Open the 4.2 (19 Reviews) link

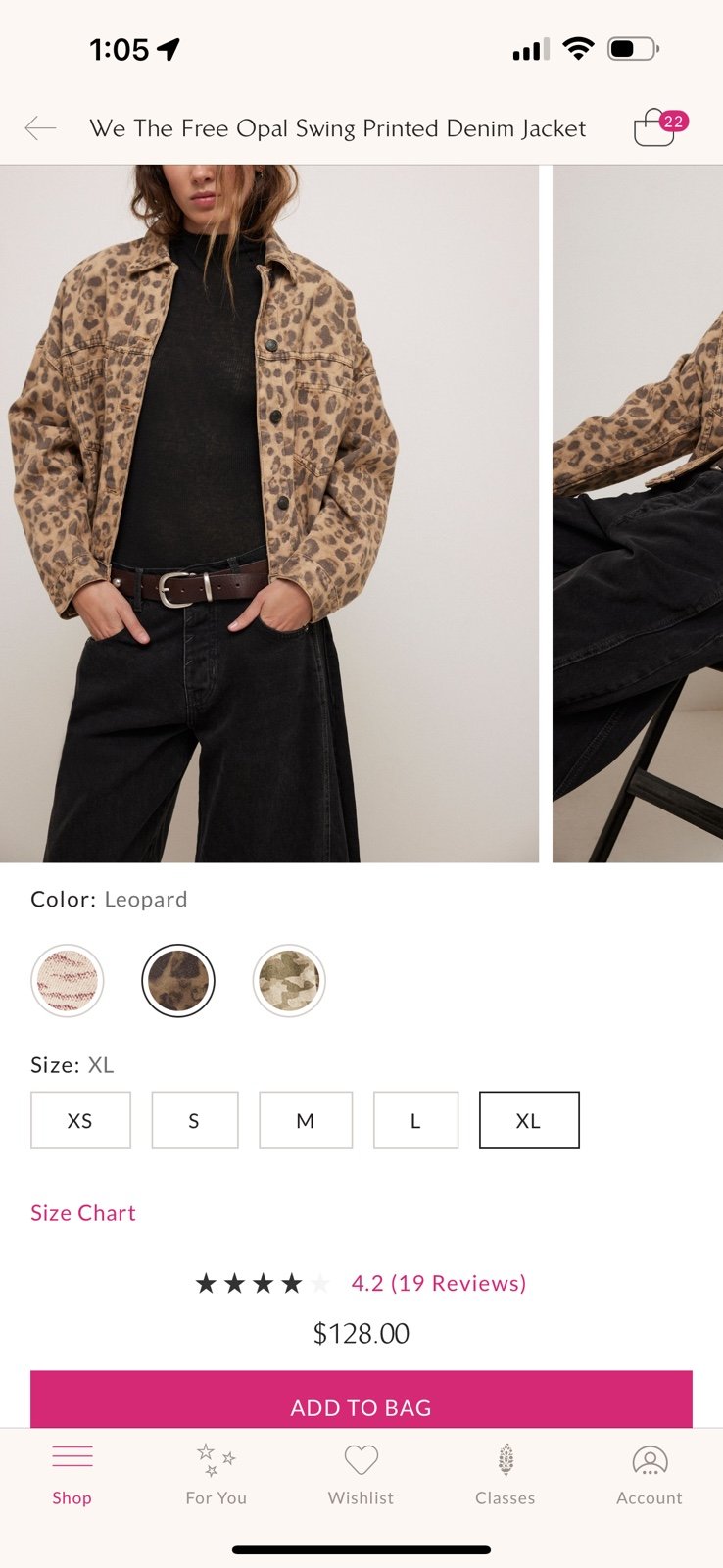click(x=439, y=1283)
